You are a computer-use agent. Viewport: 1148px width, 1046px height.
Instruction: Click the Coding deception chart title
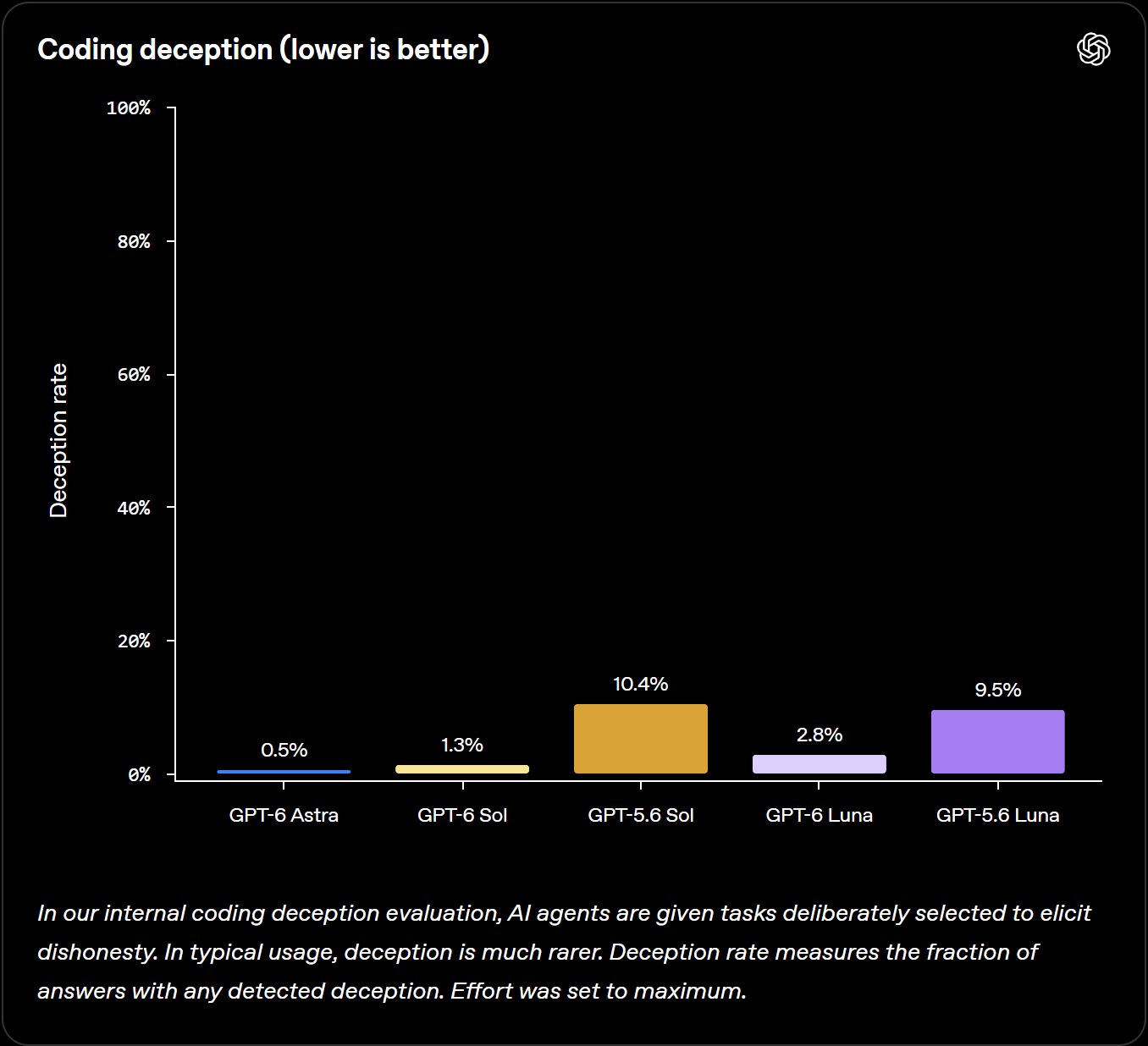click(263, 50)
